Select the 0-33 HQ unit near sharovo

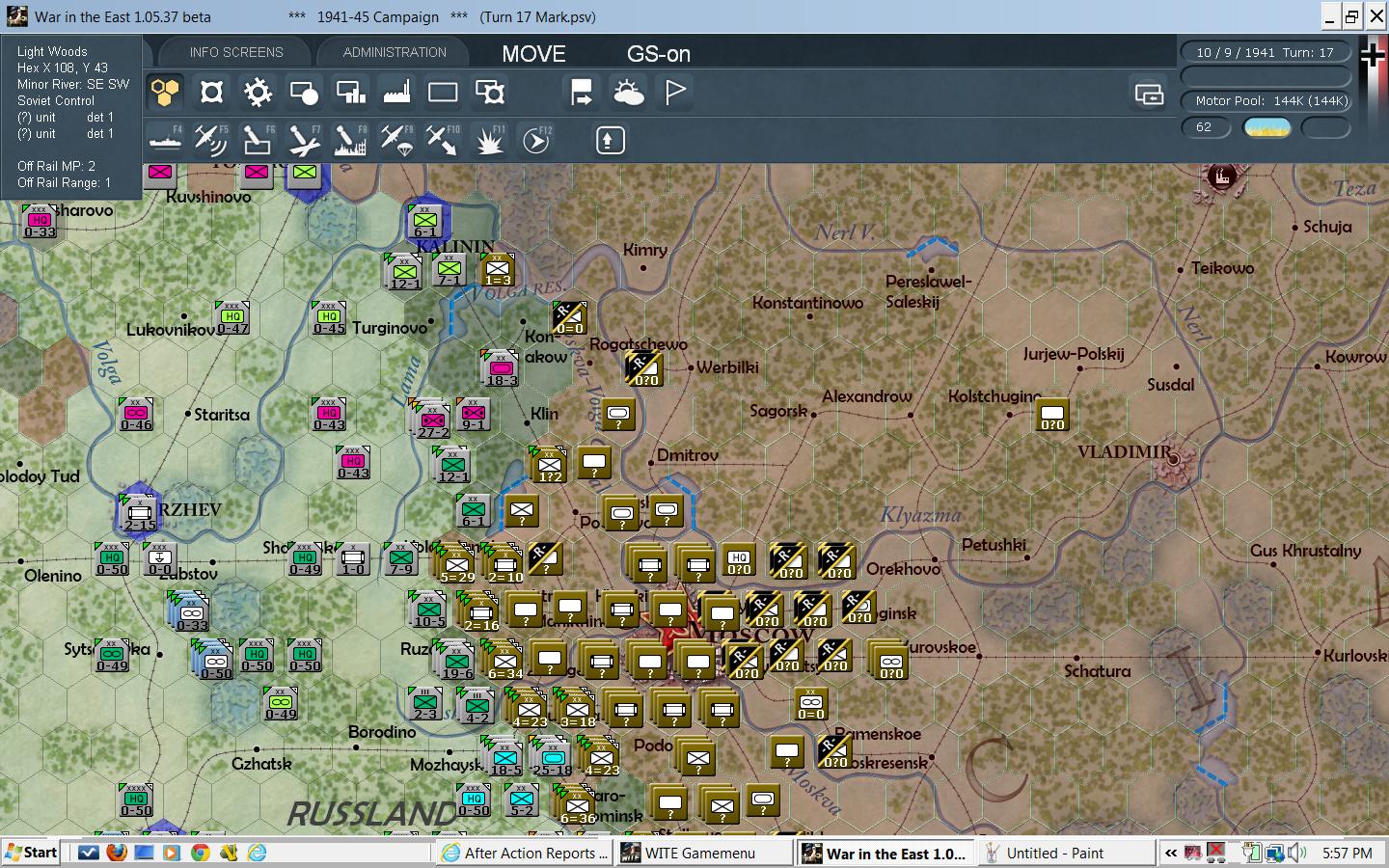40,222
